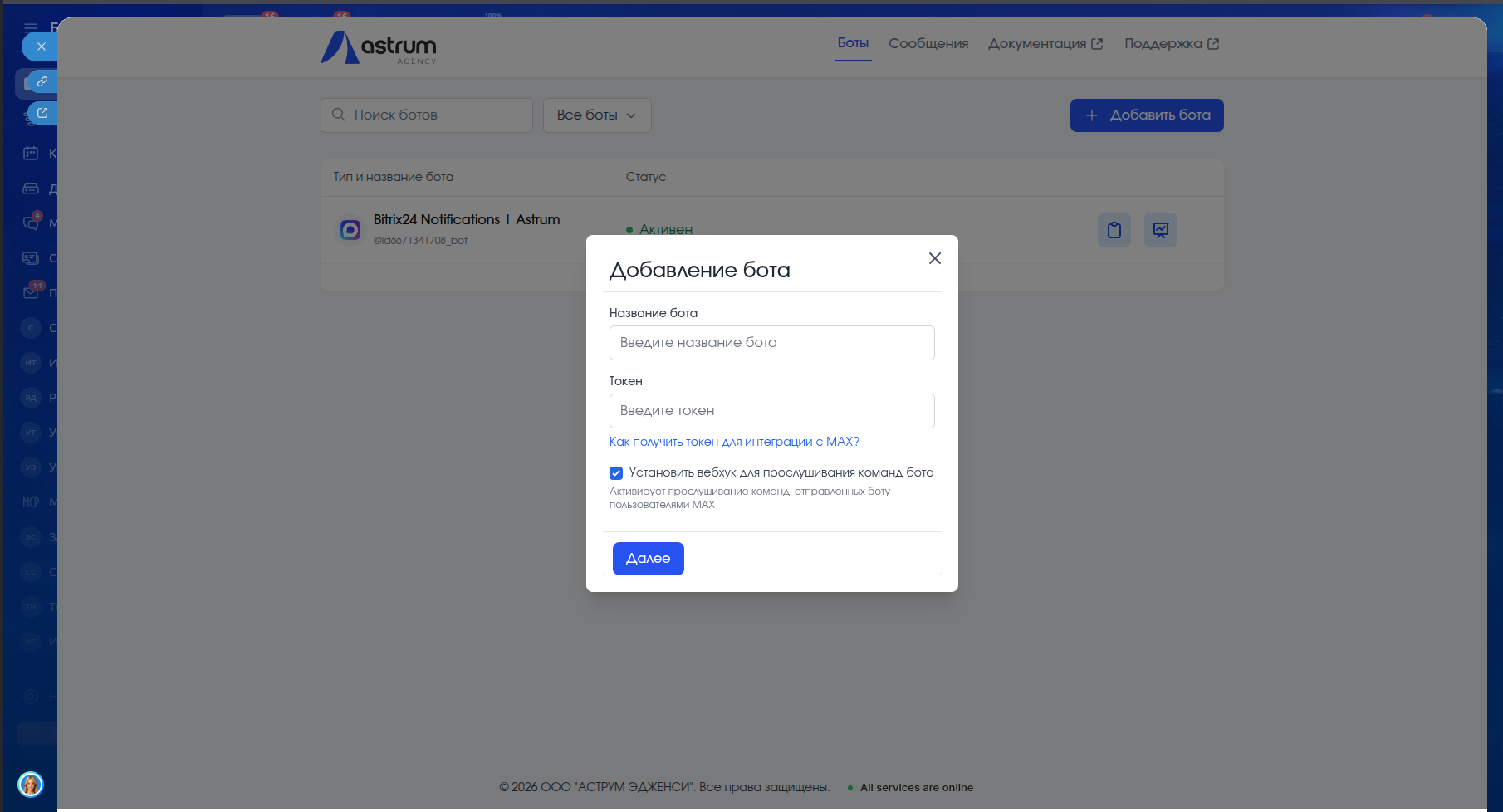Toggle the hamburger menu in the sidebar
1503x812 pixels.
coord(31,27)
